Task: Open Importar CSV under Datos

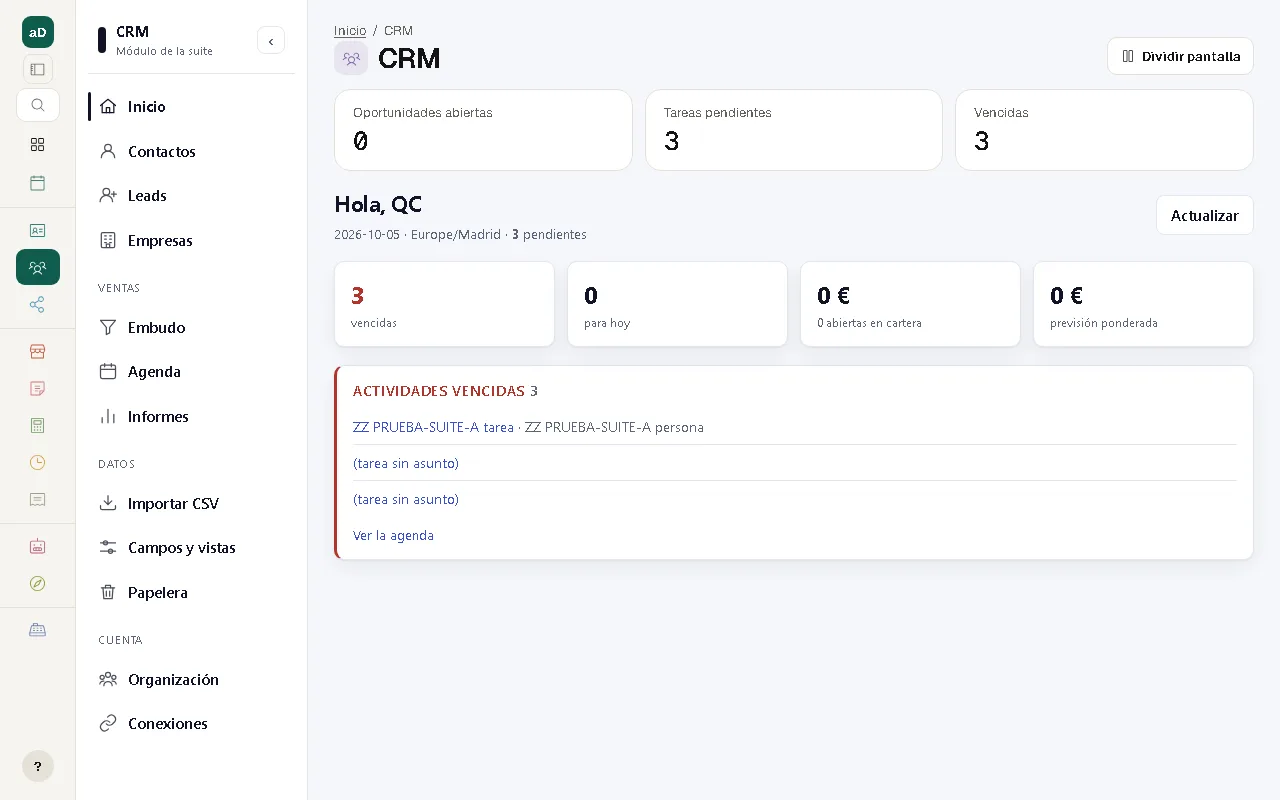Action: click(191, 503)
